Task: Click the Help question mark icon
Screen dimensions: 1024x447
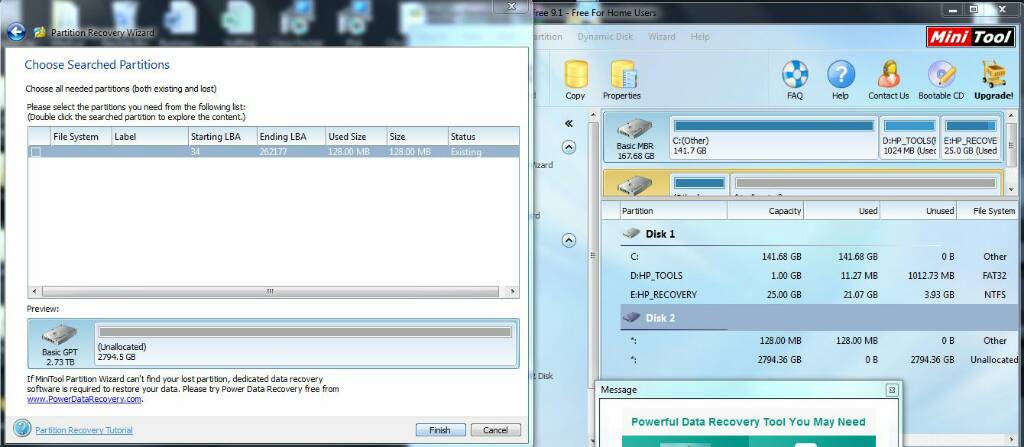Action: pos(840,80)
